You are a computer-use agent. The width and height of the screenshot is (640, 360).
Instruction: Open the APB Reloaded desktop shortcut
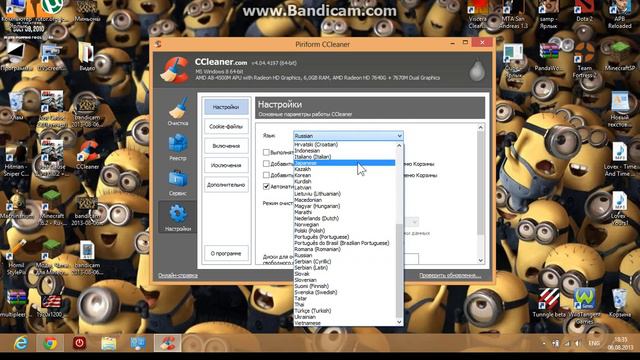point(620,15)
